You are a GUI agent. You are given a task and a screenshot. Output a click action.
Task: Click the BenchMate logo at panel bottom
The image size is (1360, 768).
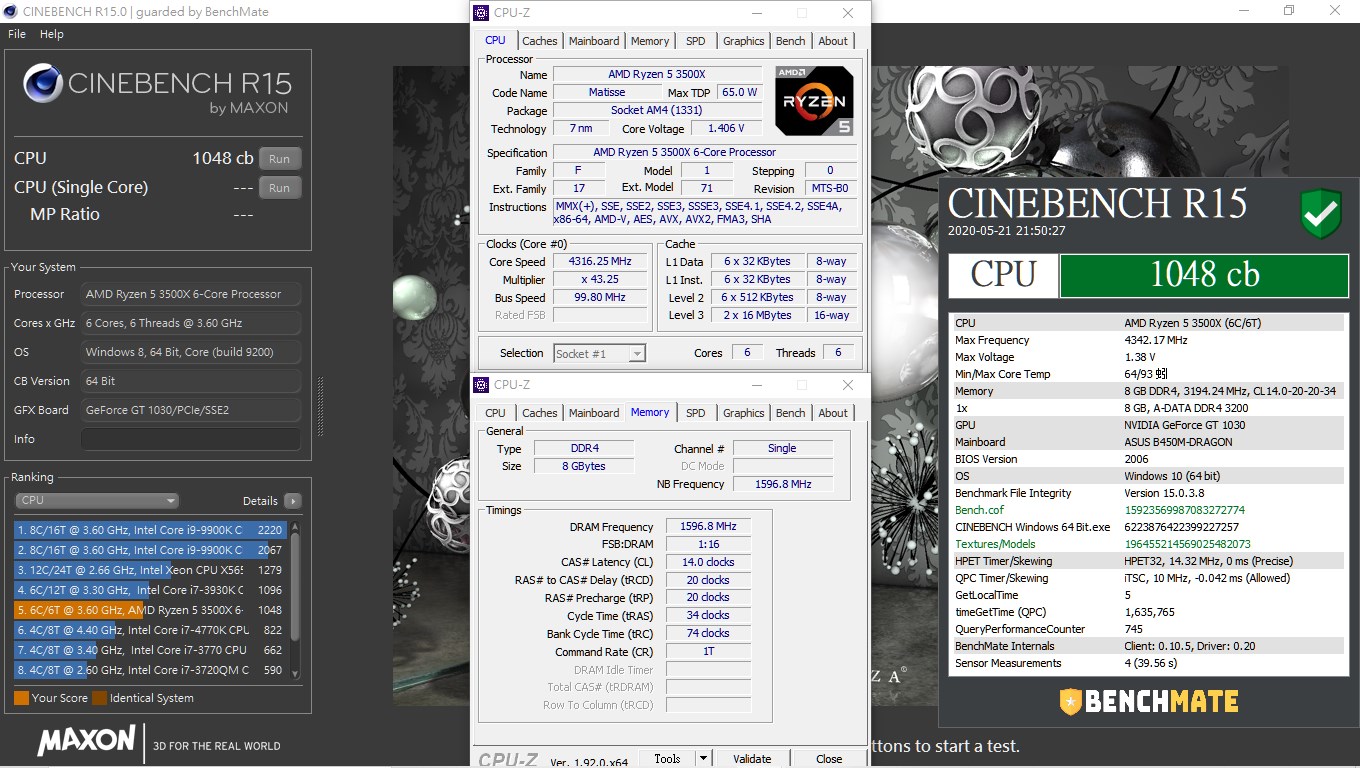click(1149, 701)
